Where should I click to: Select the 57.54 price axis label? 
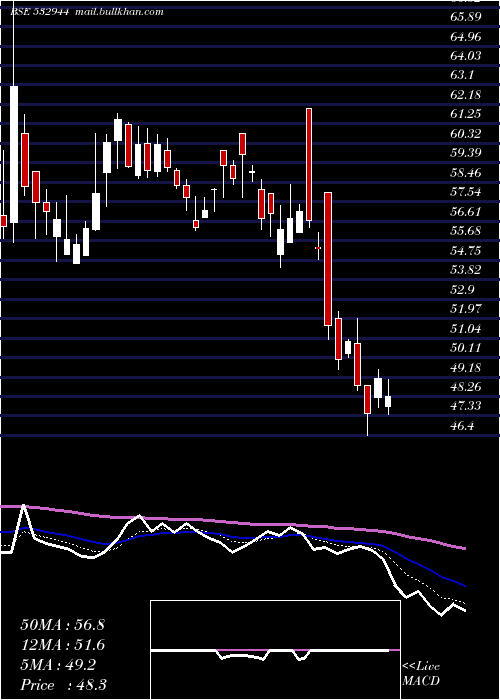click(x=466, y=192)
